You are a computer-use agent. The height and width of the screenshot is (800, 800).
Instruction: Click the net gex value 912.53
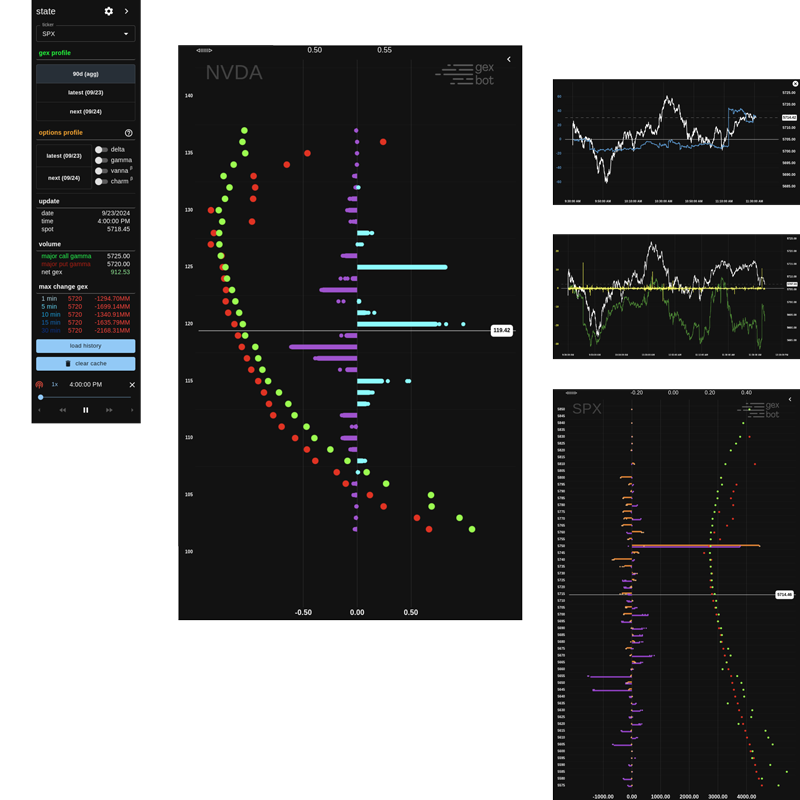120,272
